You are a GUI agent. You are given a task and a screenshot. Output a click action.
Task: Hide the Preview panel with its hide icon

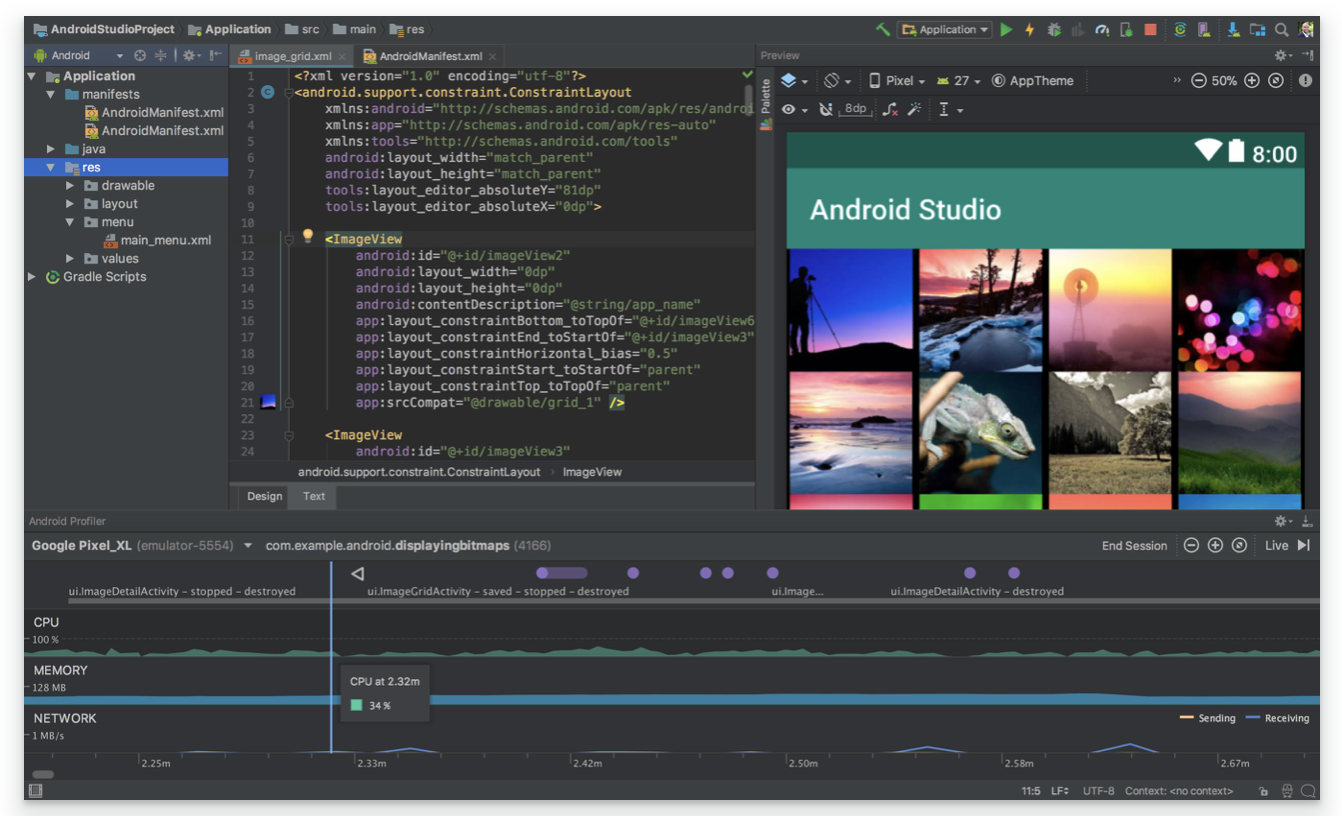point(1307,56)
